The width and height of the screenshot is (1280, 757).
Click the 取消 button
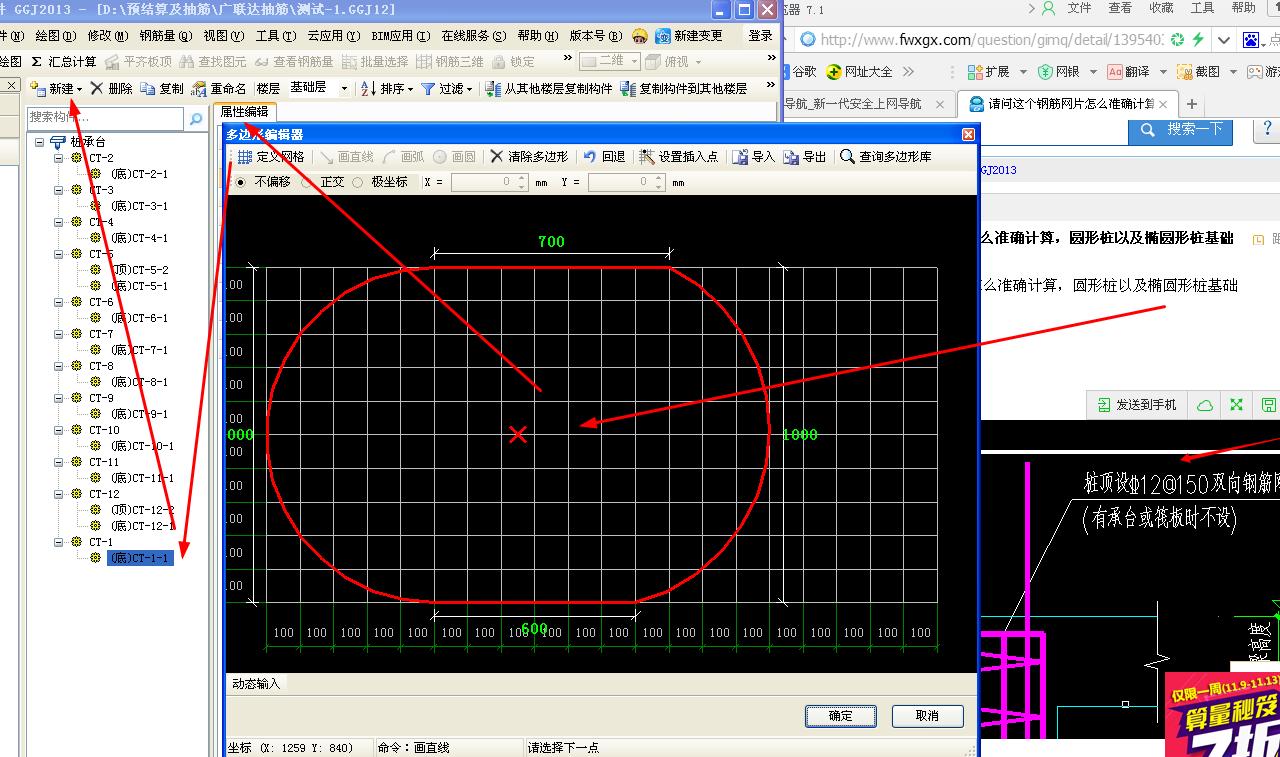927,715
